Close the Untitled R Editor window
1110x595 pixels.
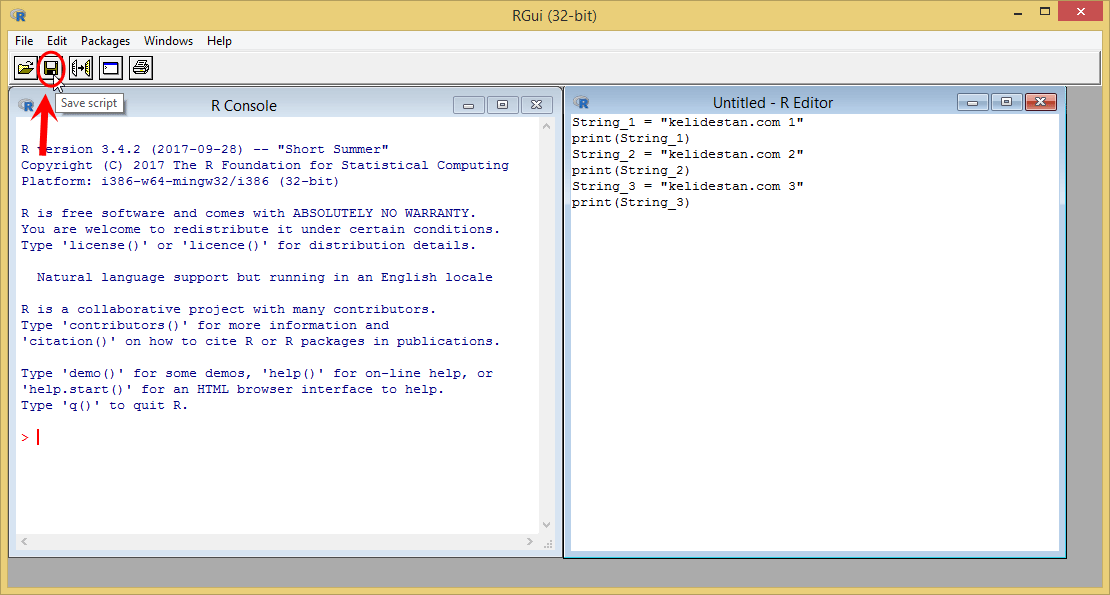(1041, 103)
